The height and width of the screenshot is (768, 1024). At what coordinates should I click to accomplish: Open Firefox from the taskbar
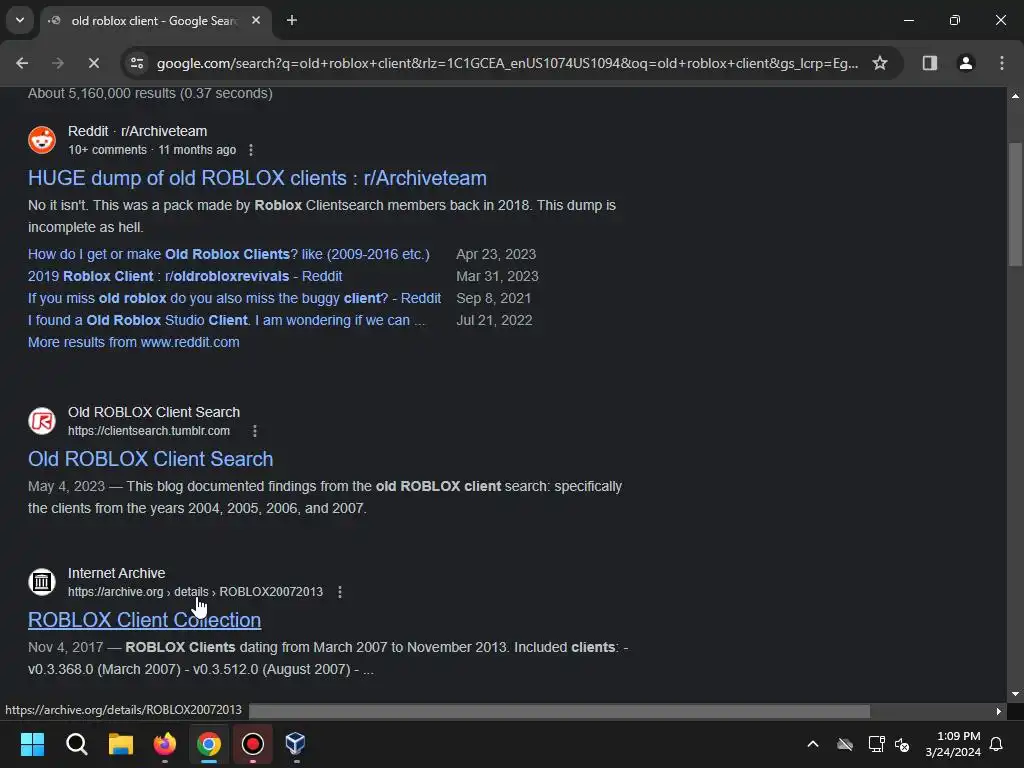[165, 744]
